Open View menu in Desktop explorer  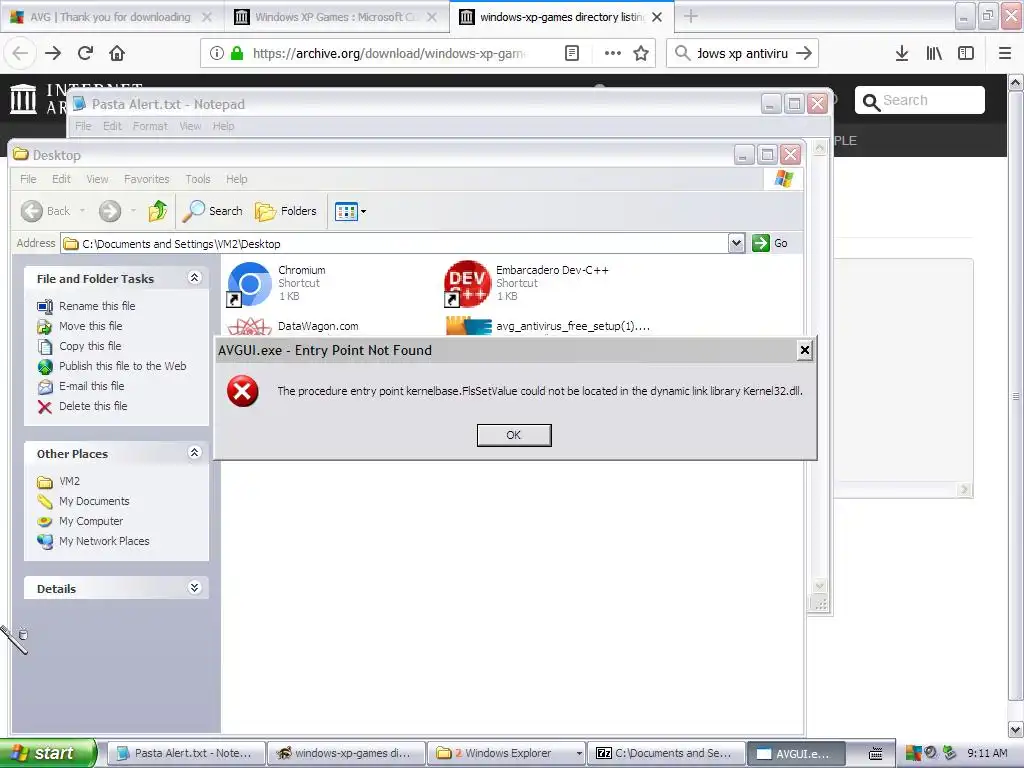point(97,179)
